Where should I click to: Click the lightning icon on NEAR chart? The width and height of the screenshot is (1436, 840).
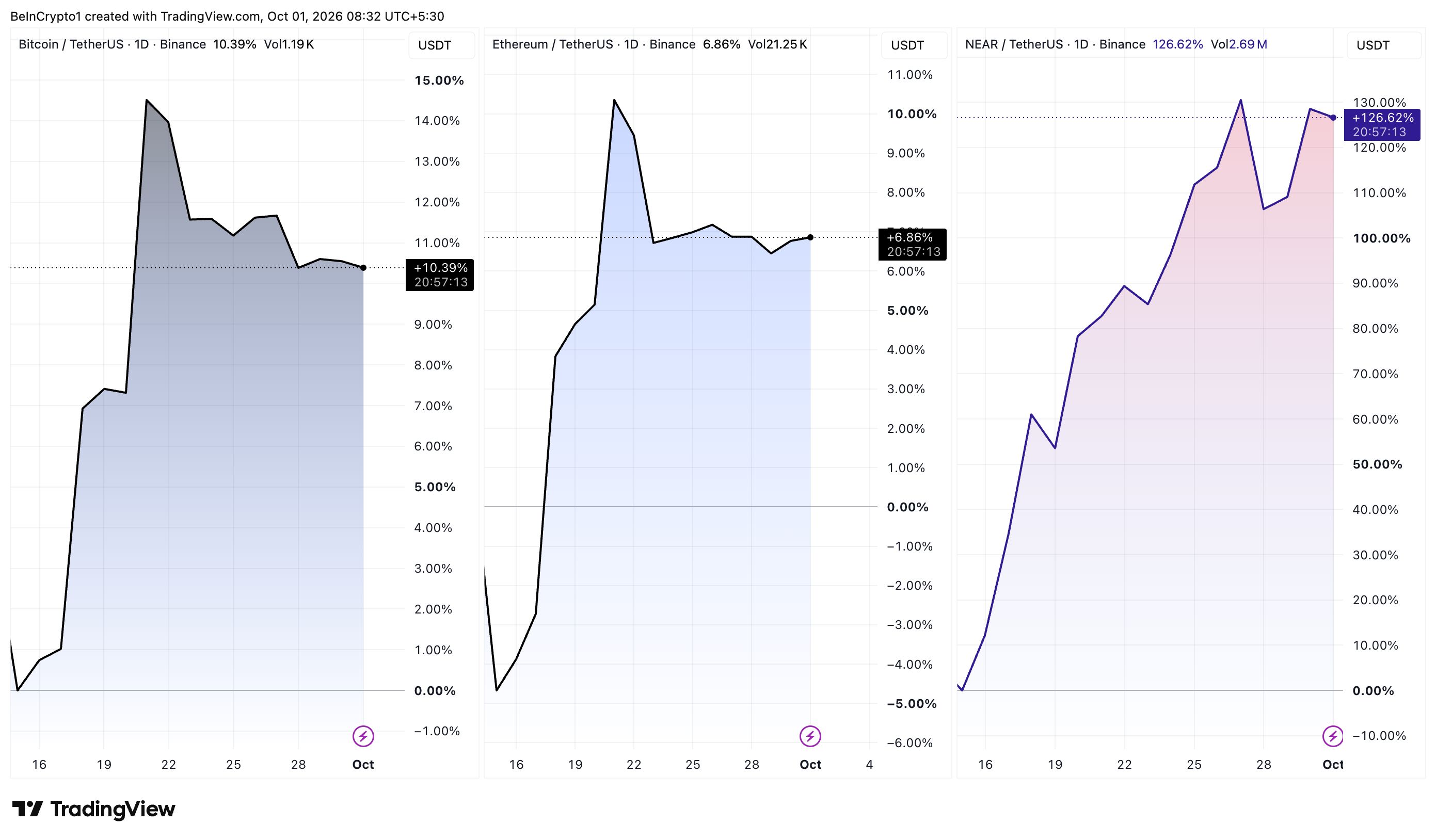[x=1332, y=736]
